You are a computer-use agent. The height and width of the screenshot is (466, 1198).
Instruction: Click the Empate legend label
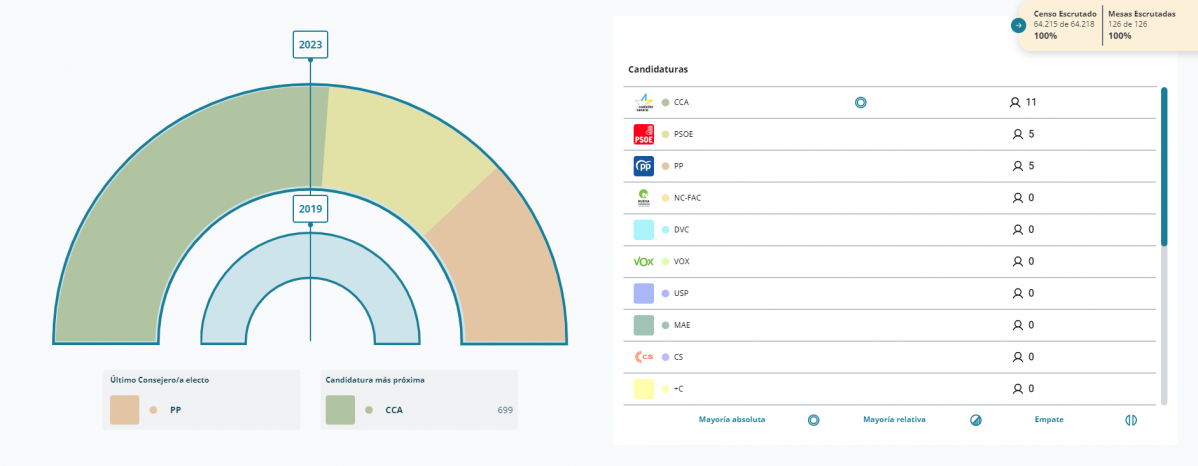click(x=1048, y=419)
